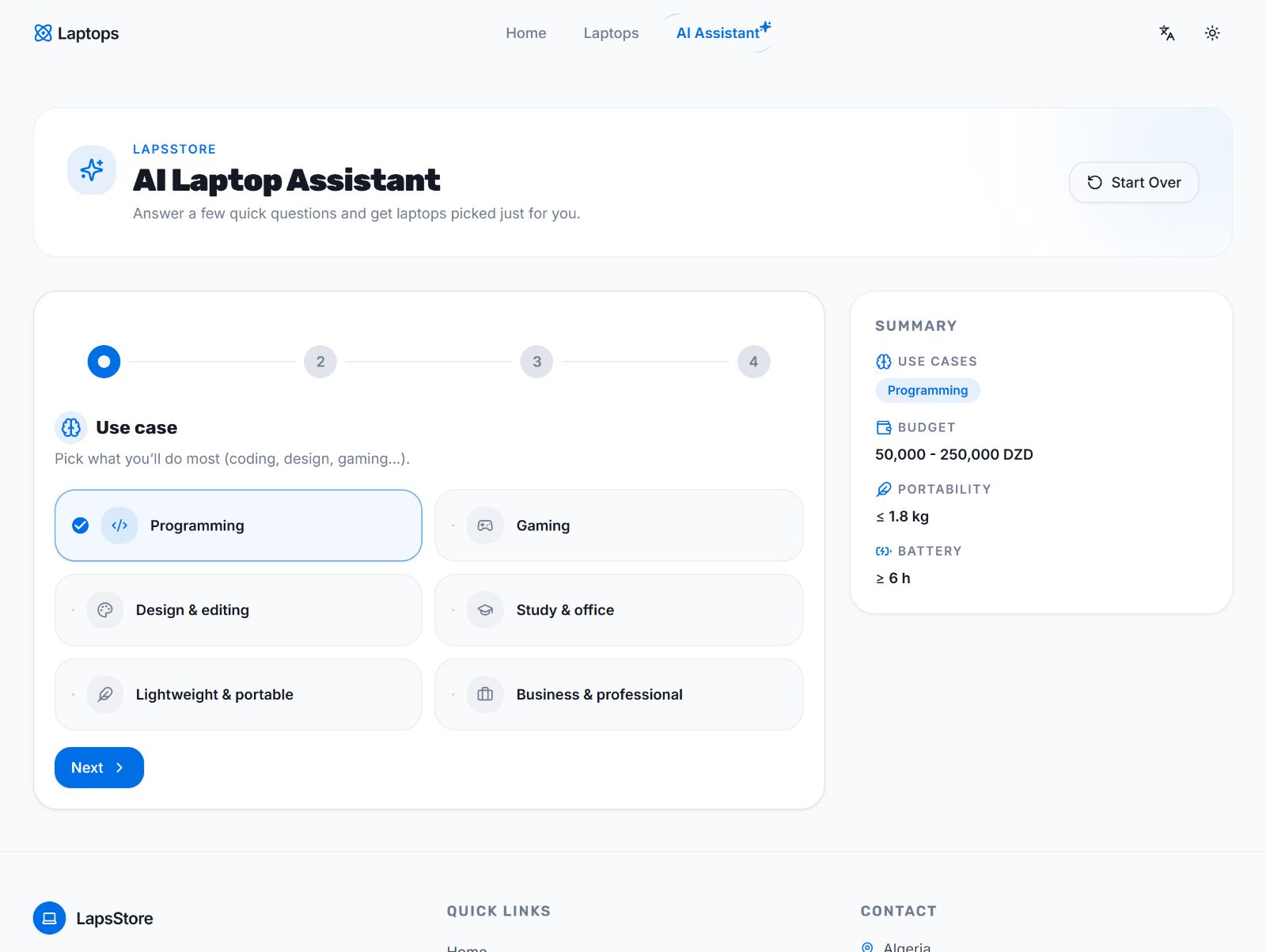The width and height of the screenshot is (1266, 952).
Task: Click the LapsStore laptop icon in the footer
Action: pyautogui.click(x=49, y=918)
